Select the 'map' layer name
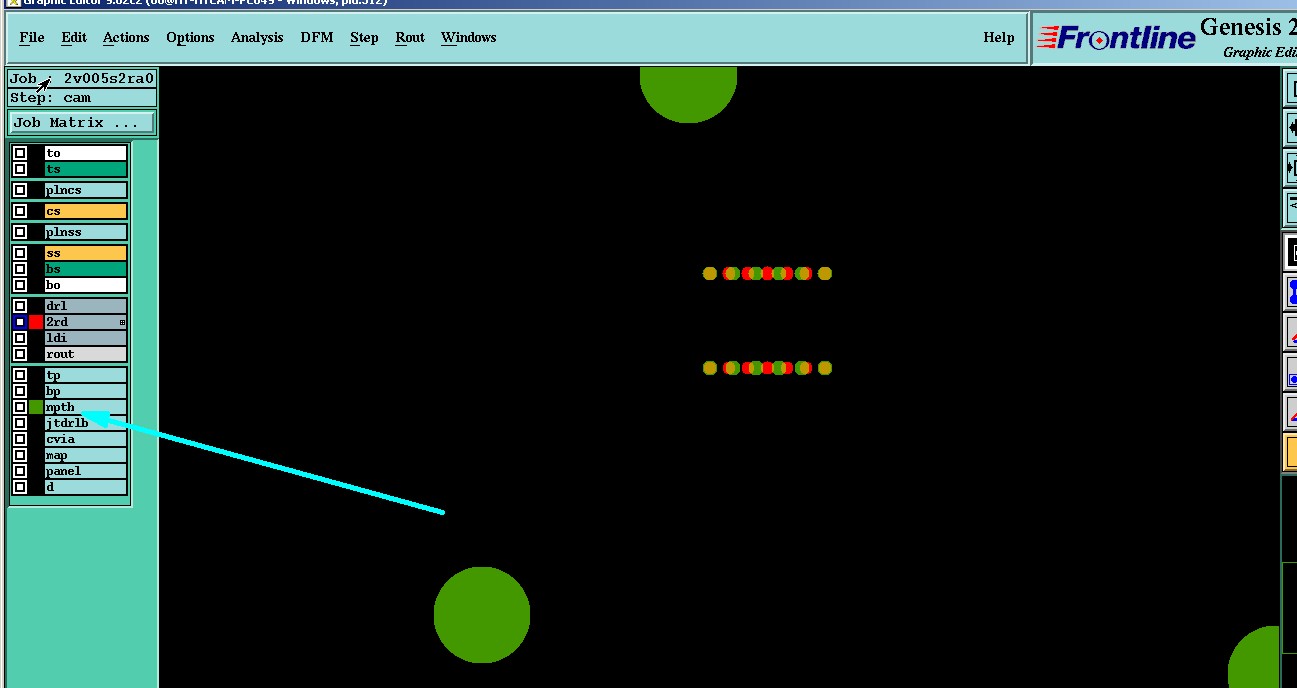This screenshot has height=688, width=1297. pos(86,455)
